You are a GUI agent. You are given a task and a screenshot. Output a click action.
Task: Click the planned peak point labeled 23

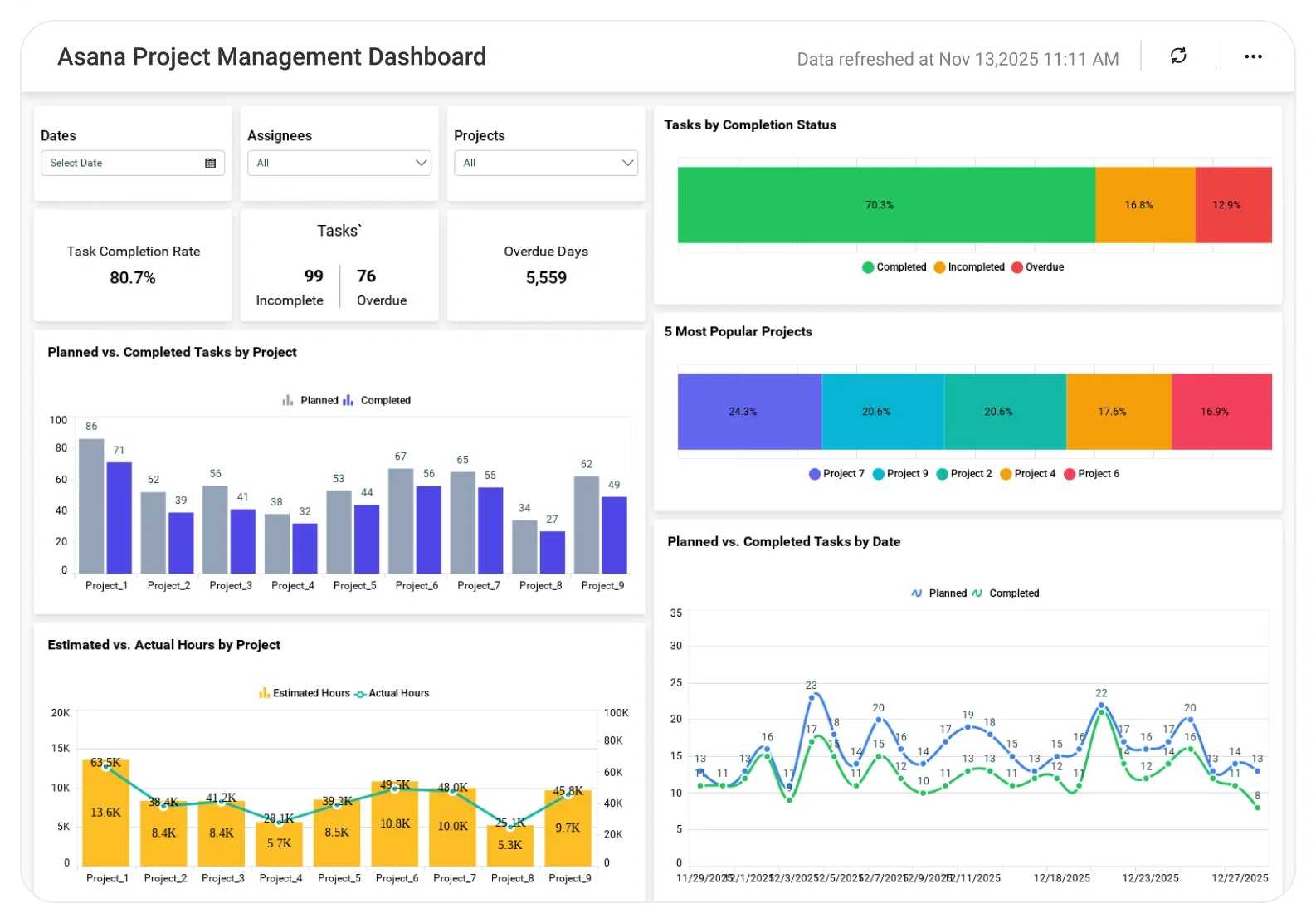click(812, 696)
